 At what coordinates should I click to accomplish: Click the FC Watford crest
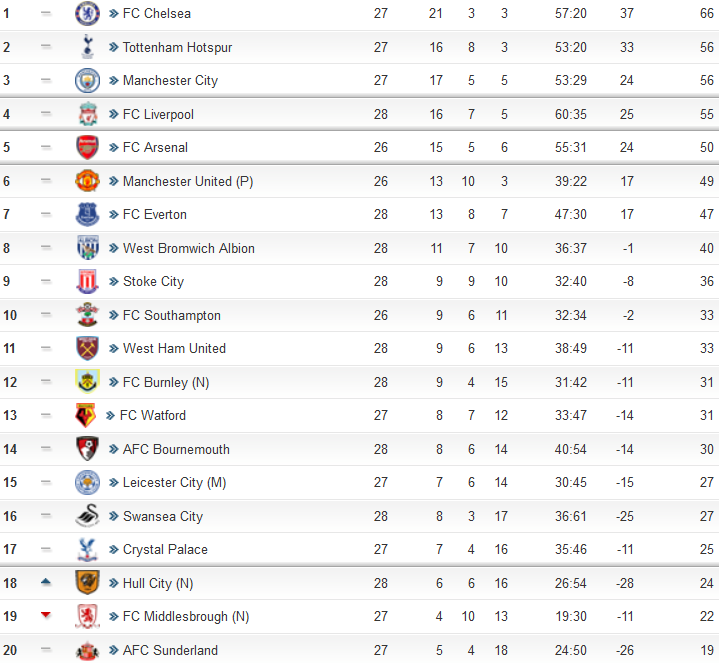85,415
